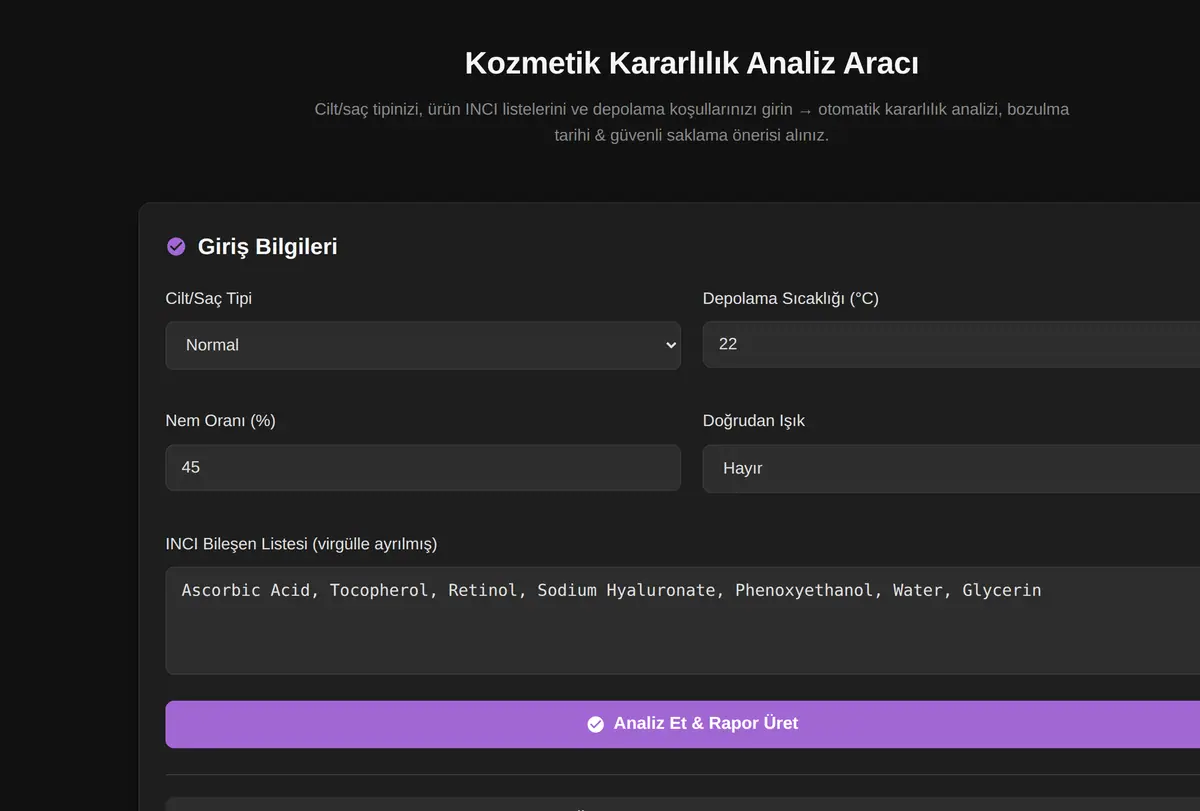Click the Giriş Bilgileri section title

click(x=268, y=246)
